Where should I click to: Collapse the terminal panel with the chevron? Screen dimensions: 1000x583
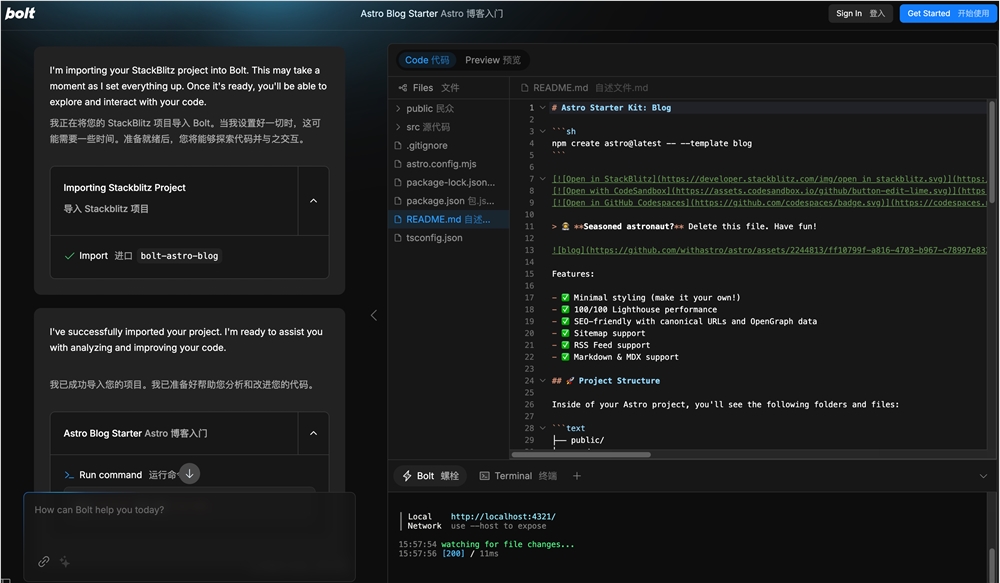[983, 476]
